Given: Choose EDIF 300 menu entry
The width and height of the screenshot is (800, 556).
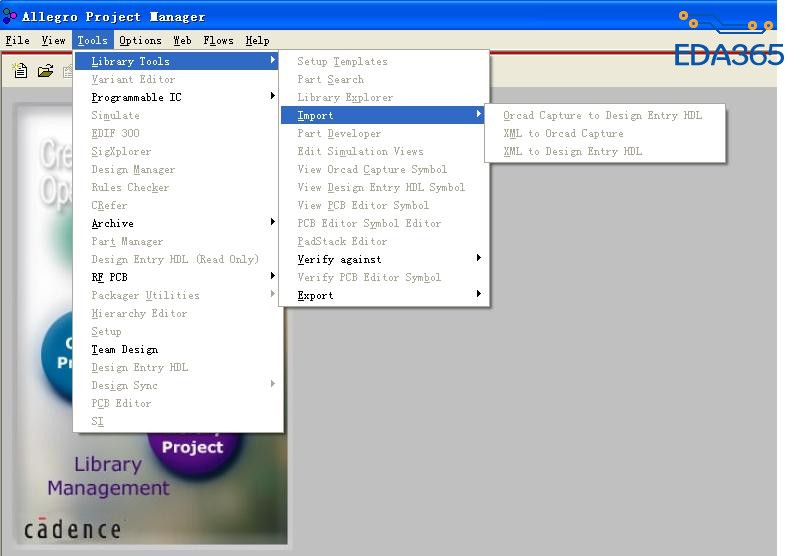Looking at the screenshot, I should point(177,133).
